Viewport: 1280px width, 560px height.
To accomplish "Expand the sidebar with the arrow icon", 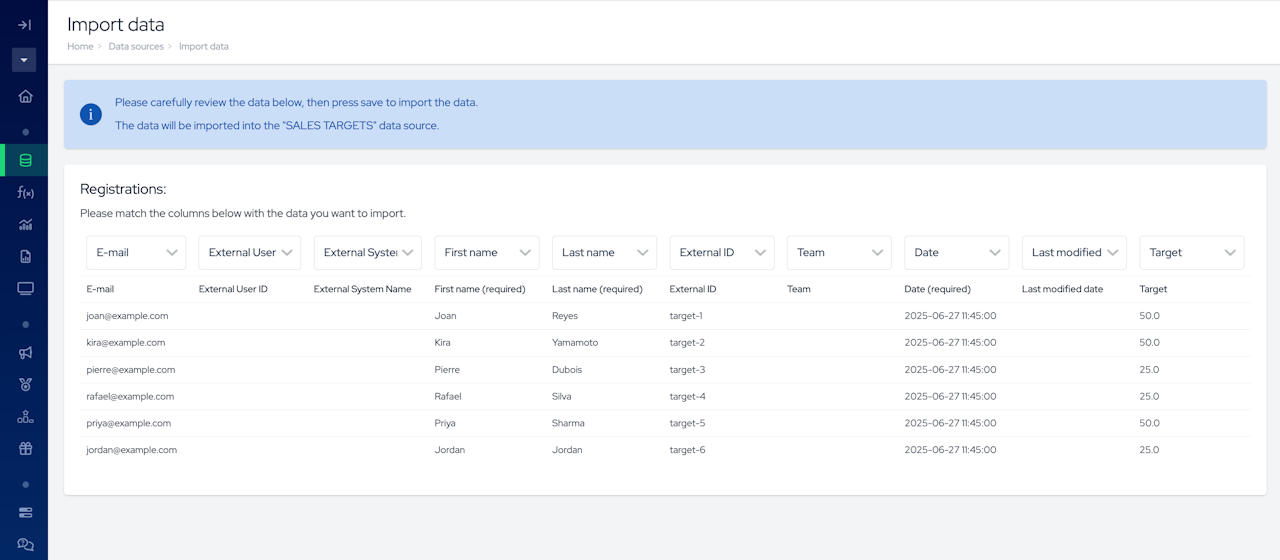I will pyautogui.click(x=25, y=25).
